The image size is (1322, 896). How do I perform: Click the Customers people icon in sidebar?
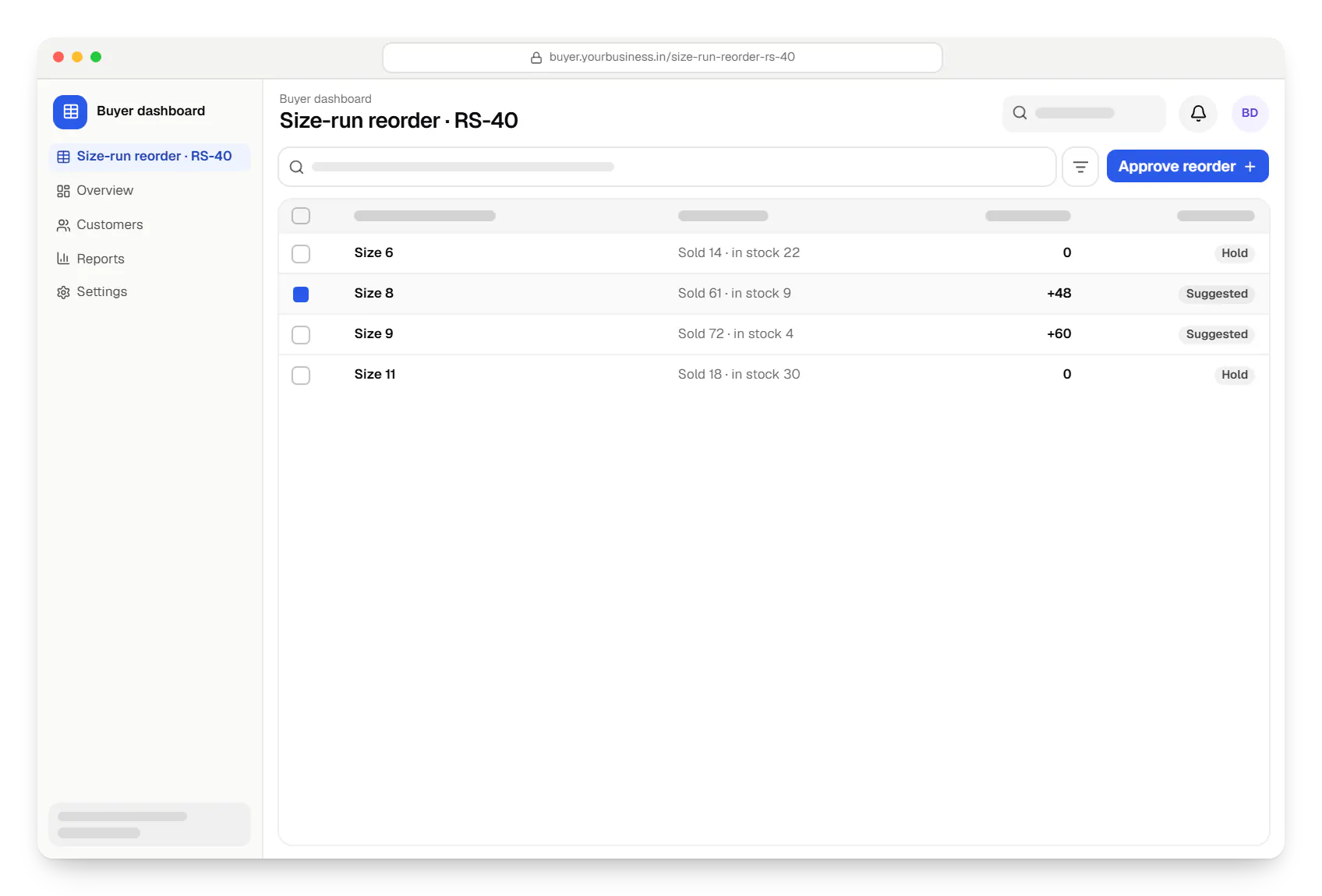coord(63,225)
